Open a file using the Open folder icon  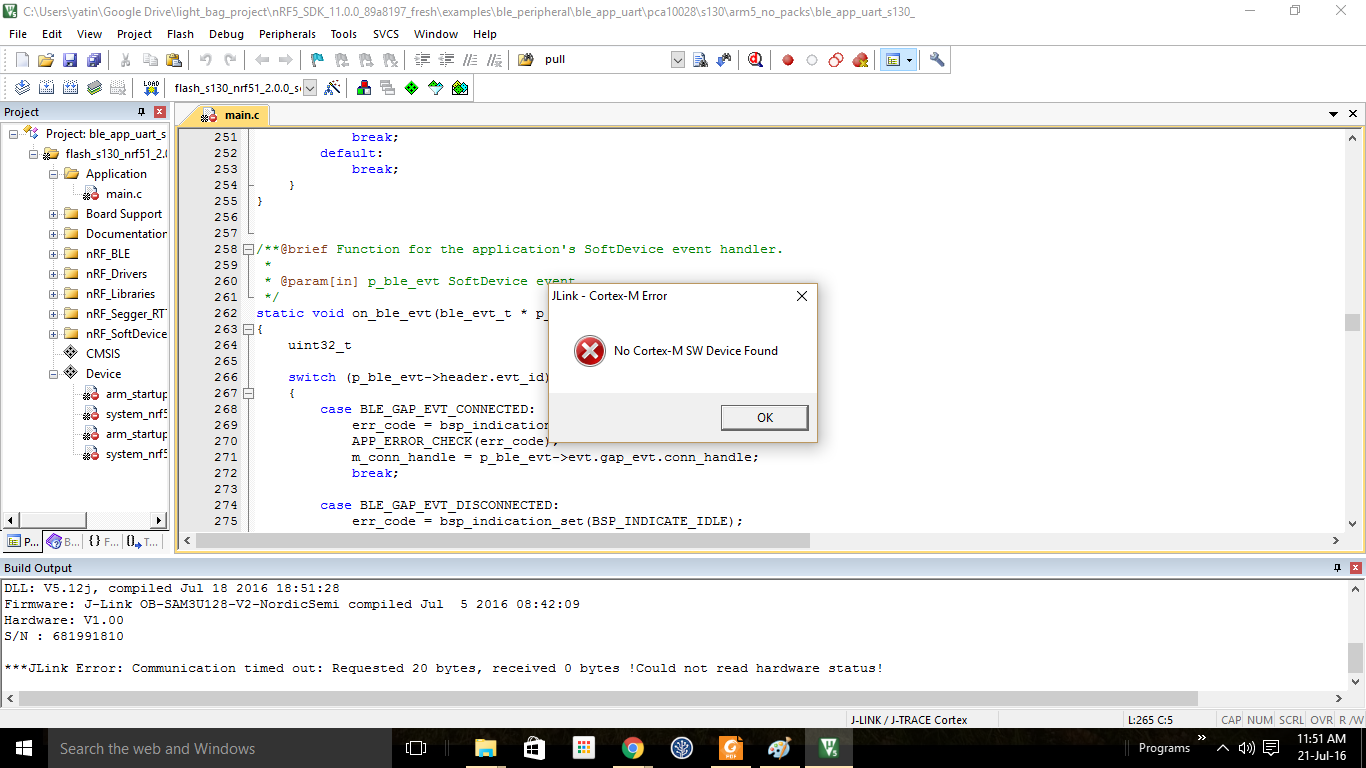(x=46, y=60)
